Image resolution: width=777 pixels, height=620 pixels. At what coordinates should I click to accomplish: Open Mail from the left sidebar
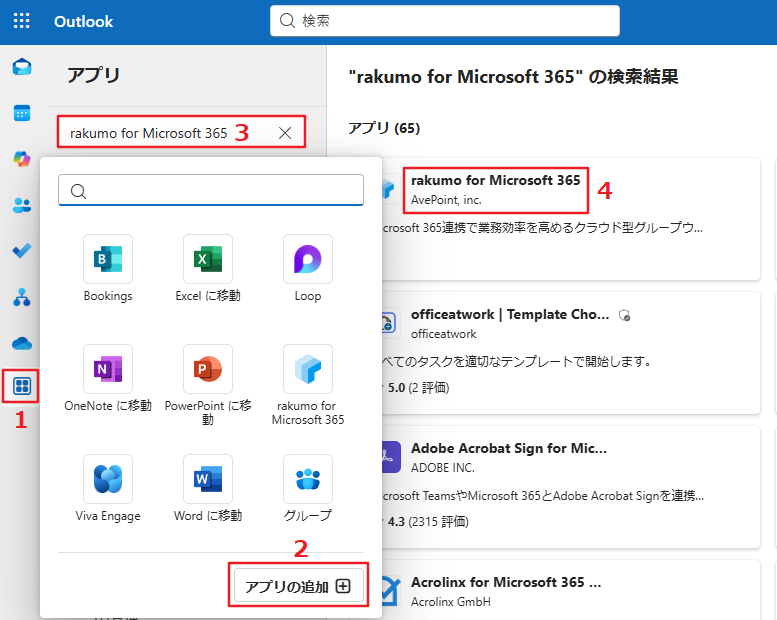22,66
